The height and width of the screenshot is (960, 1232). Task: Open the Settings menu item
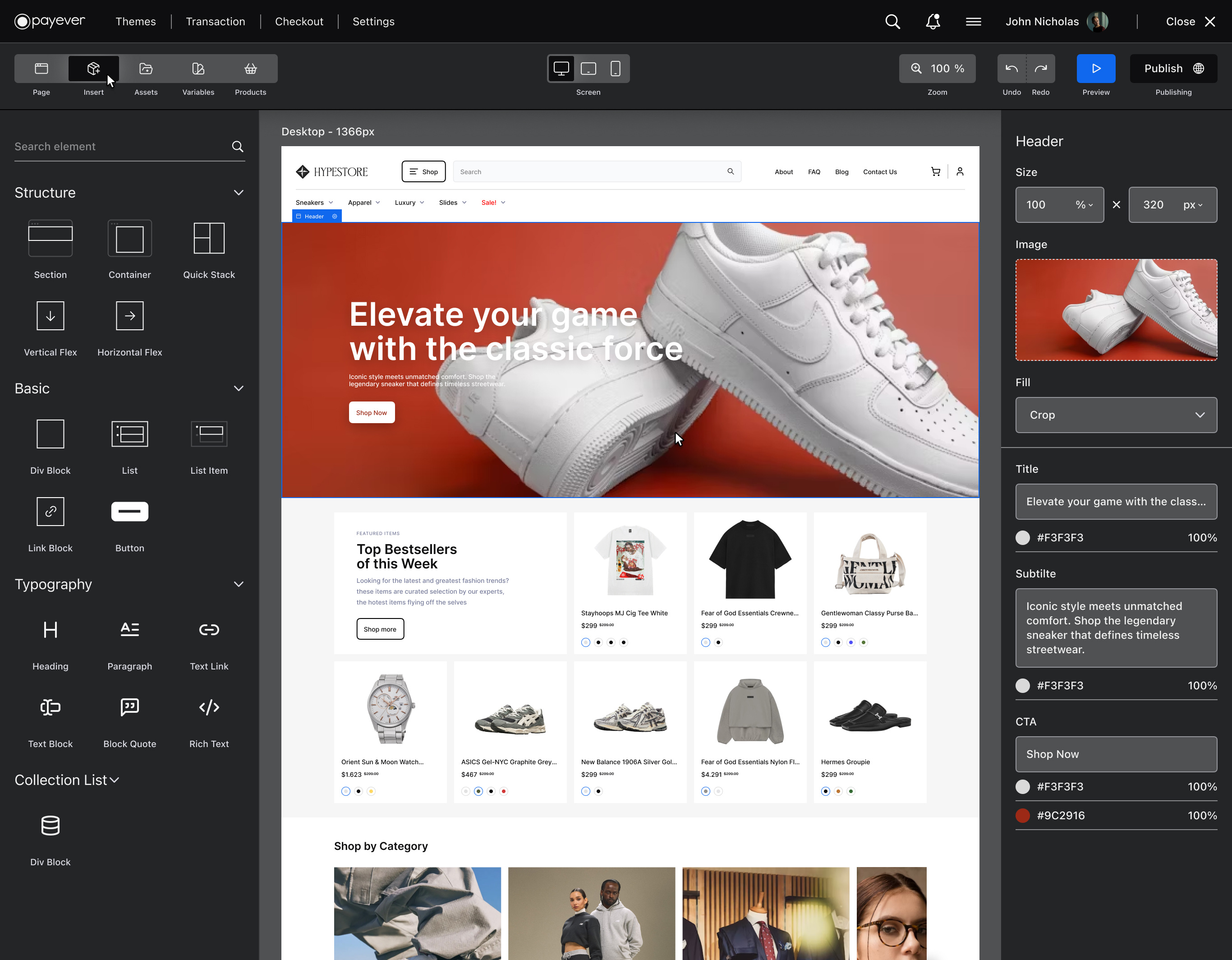click(x=373, y=22)
